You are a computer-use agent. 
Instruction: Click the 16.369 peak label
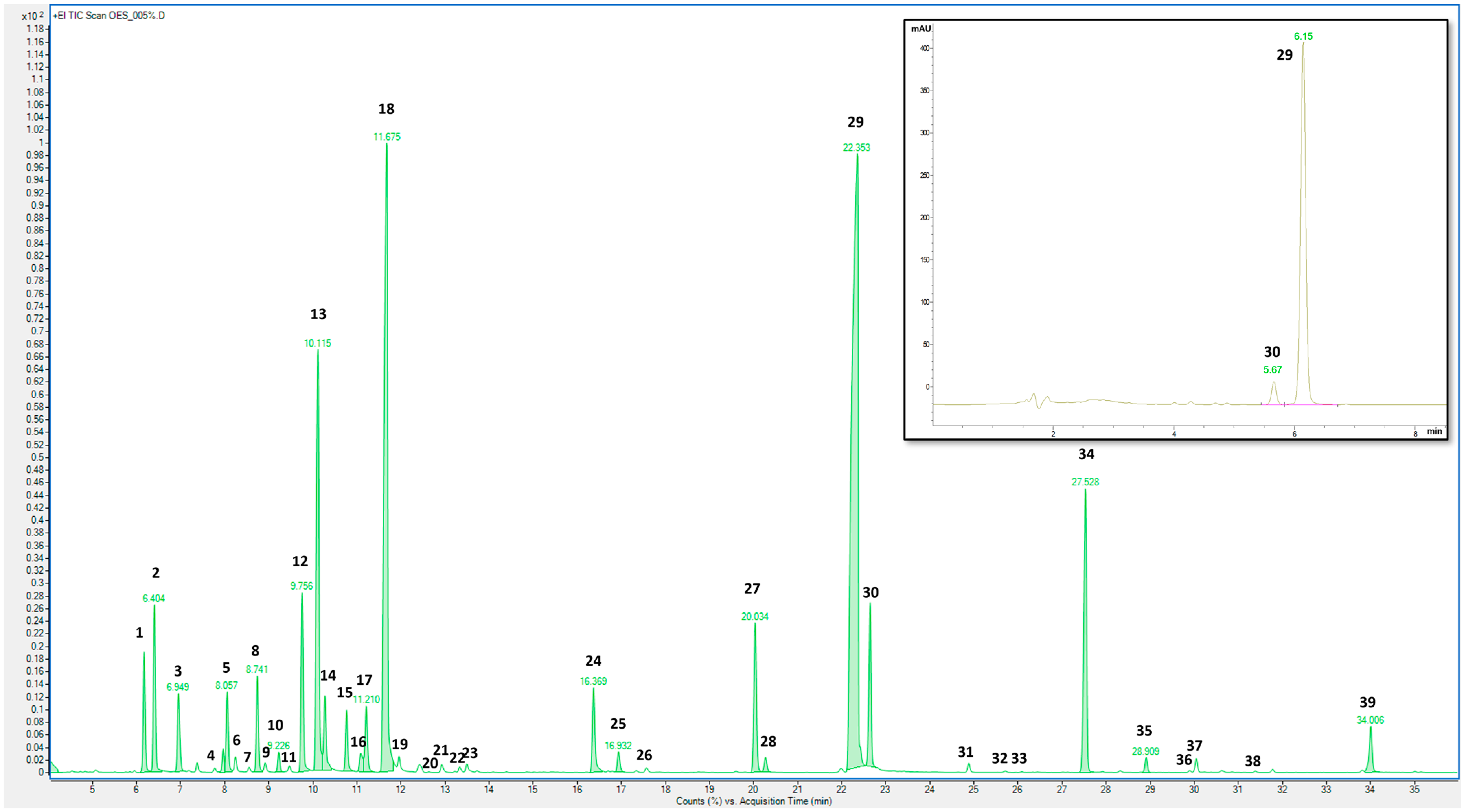(594, 681)
